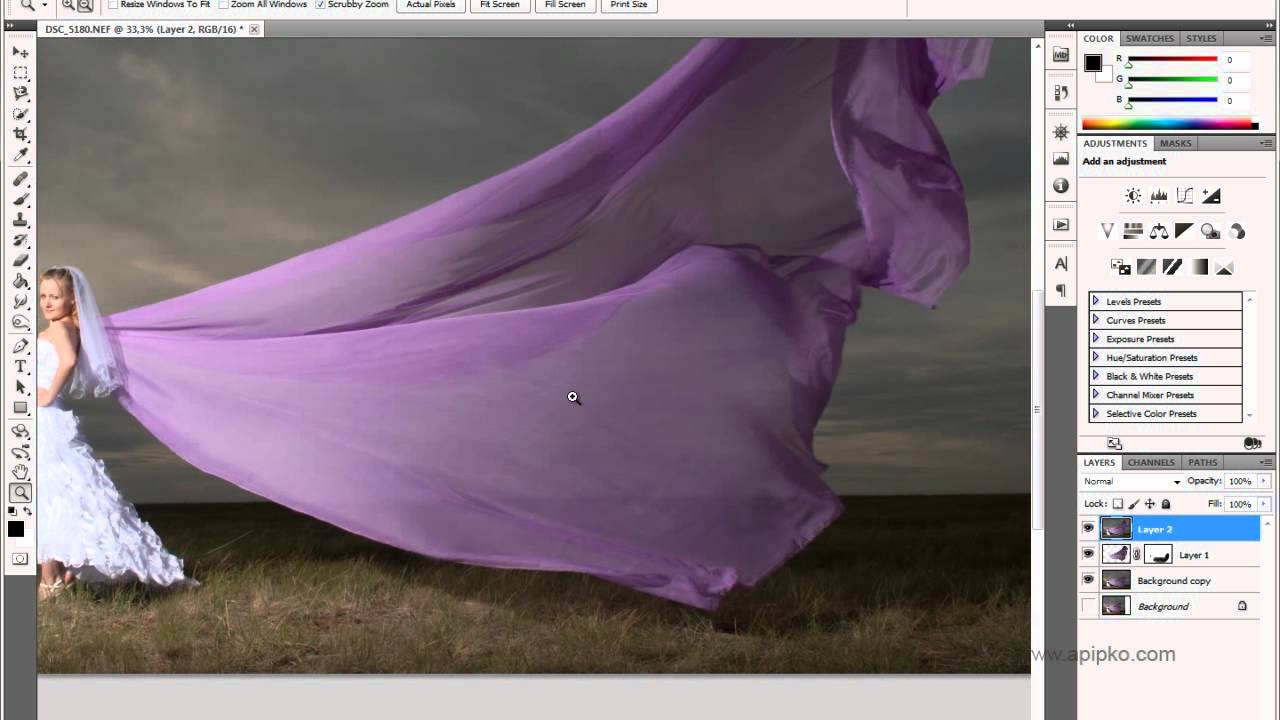1280x720 pixels.
Task: Open the Histogram panel icon
Action: [x=1061, y=159]
